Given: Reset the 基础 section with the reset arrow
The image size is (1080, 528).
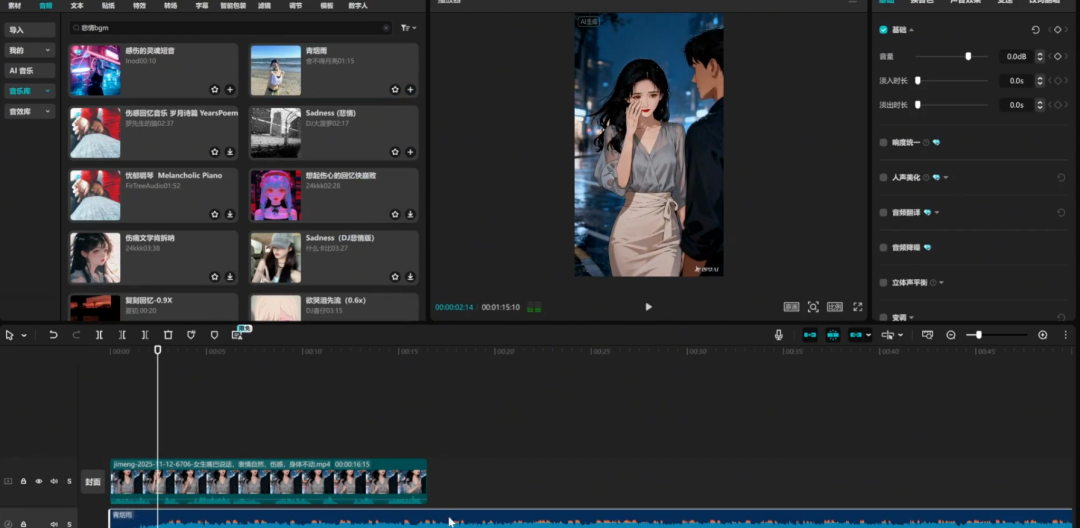Looking at the screenshot, I should (x=1035, y=30).
